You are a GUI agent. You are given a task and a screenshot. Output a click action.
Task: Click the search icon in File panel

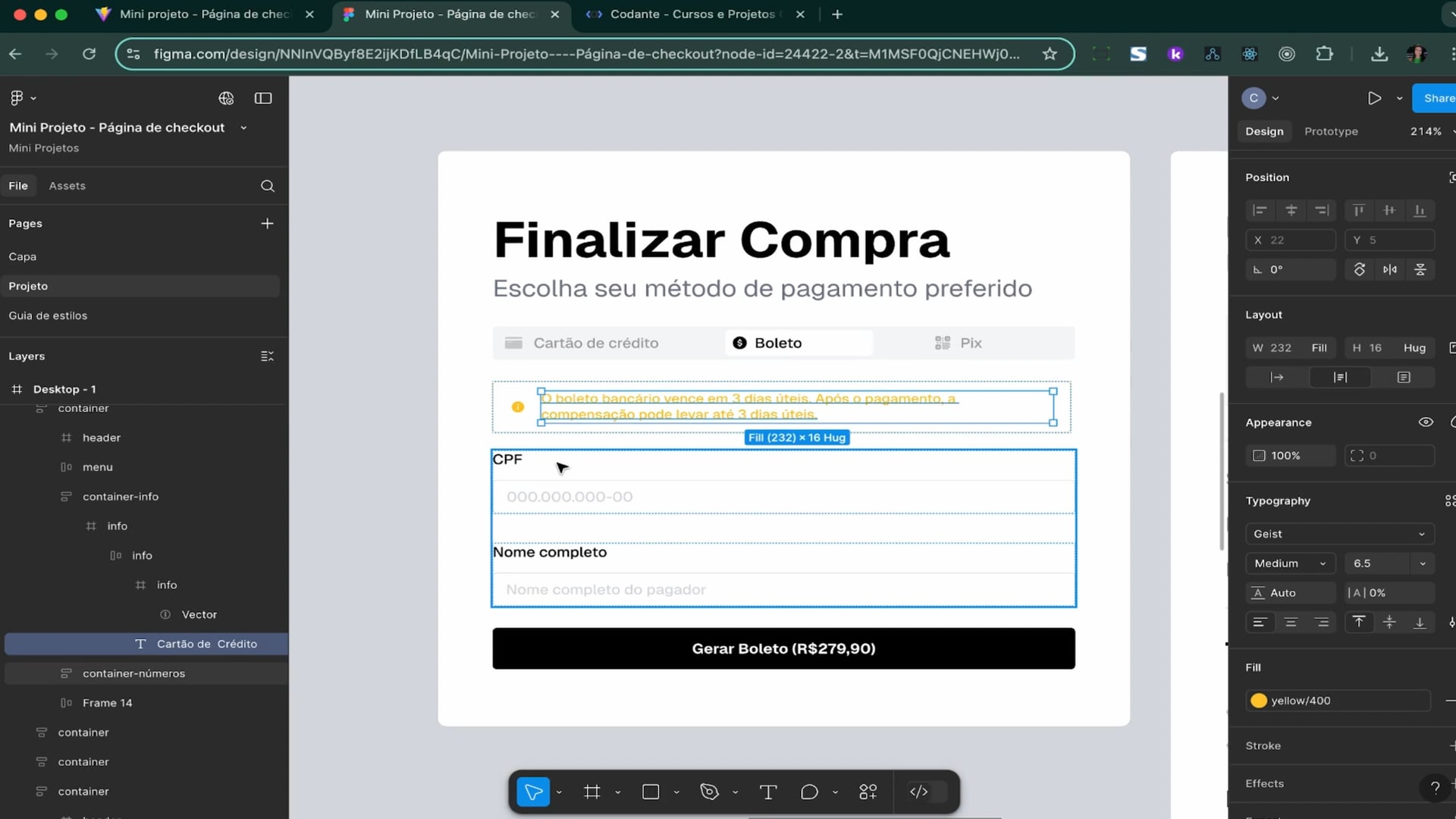(x=268, y=186)
